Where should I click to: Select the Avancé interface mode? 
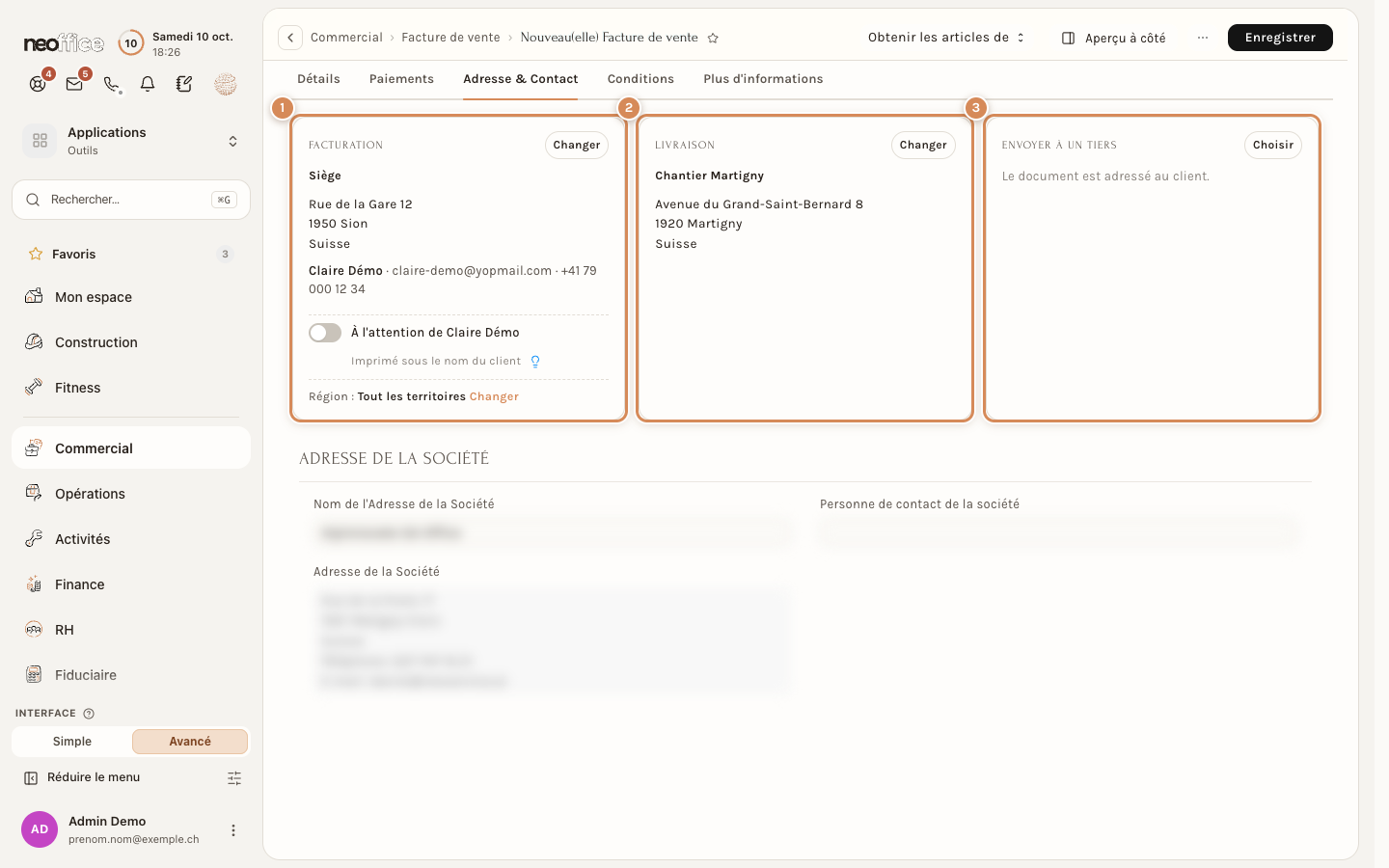point(190,742)
